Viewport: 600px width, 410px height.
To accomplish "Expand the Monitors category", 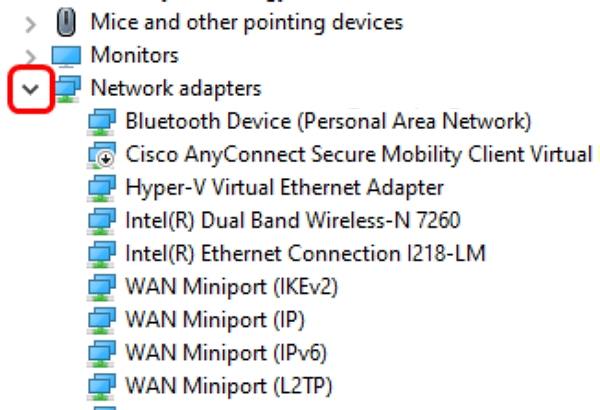I will (31, 55).
